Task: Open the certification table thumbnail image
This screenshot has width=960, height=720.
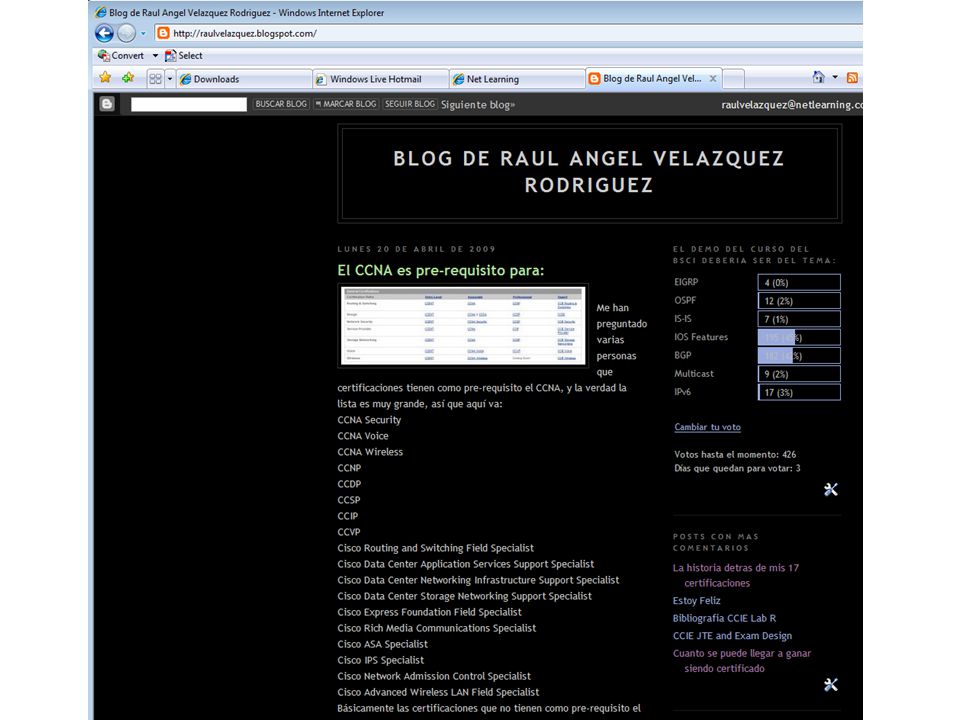Action: (463, 325)
